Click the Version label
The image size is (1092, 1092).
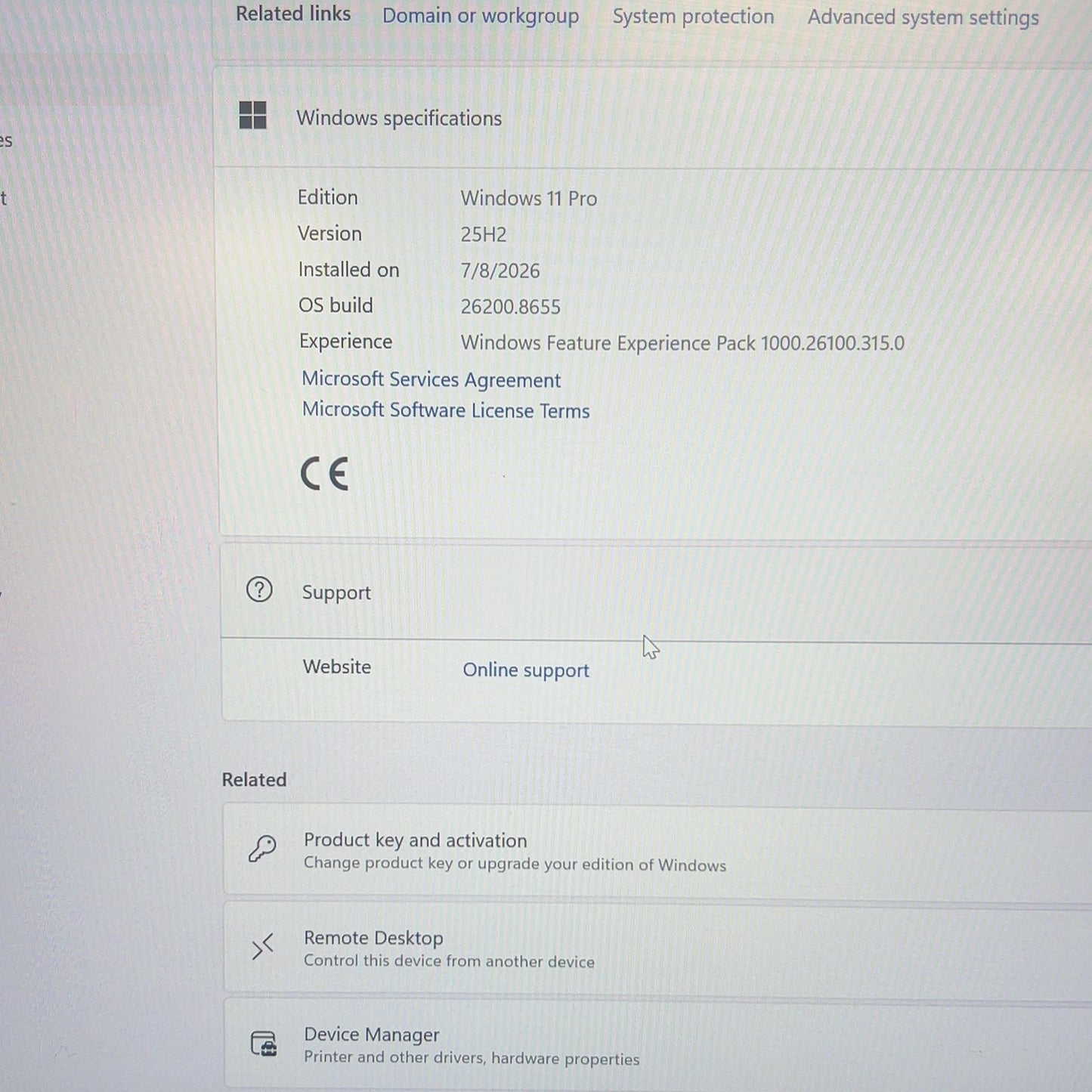(x=329, y=234)
